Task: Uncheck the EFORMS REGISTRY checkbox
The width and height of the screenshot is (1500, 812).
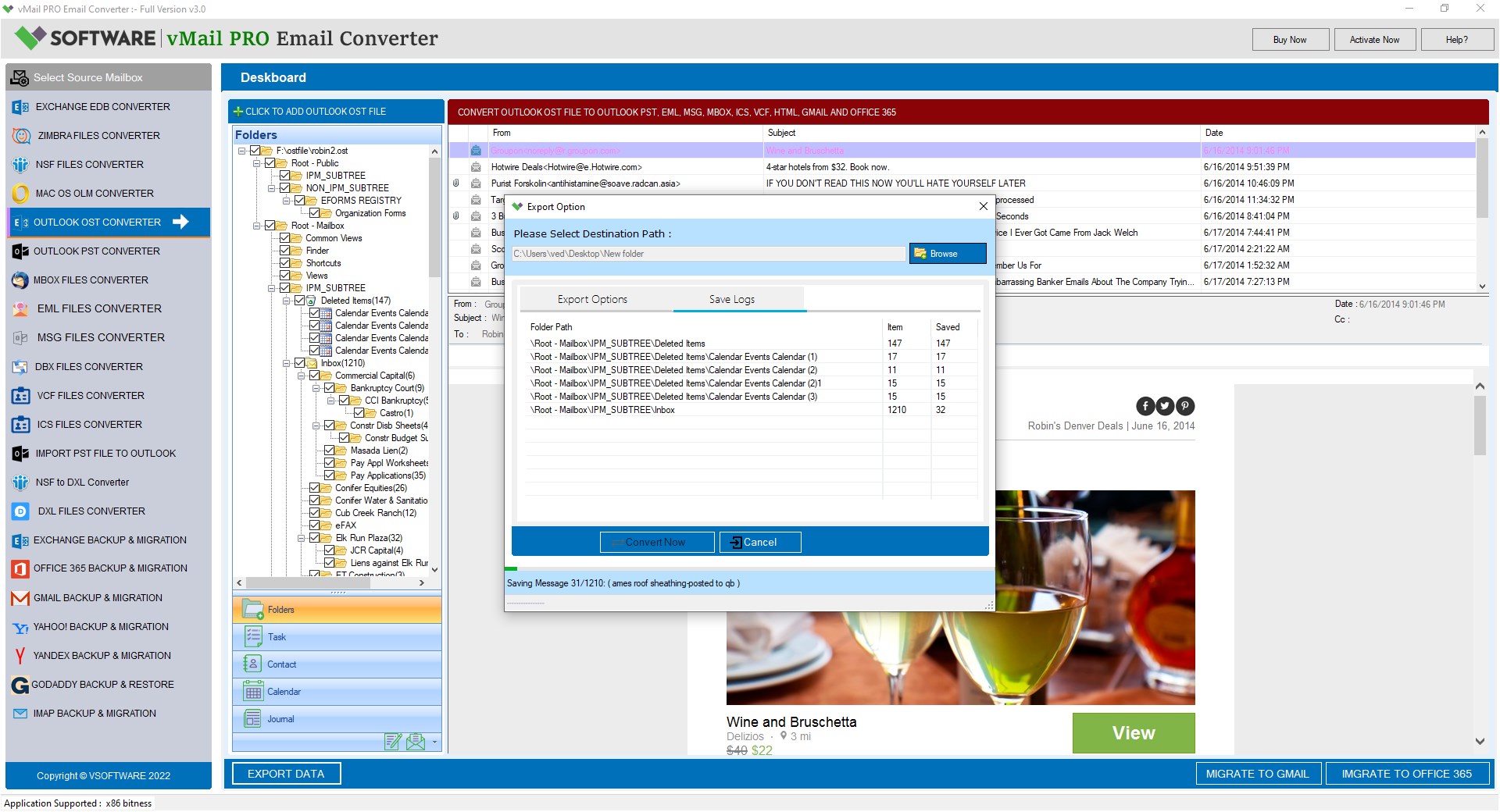Action: (300, 201)
